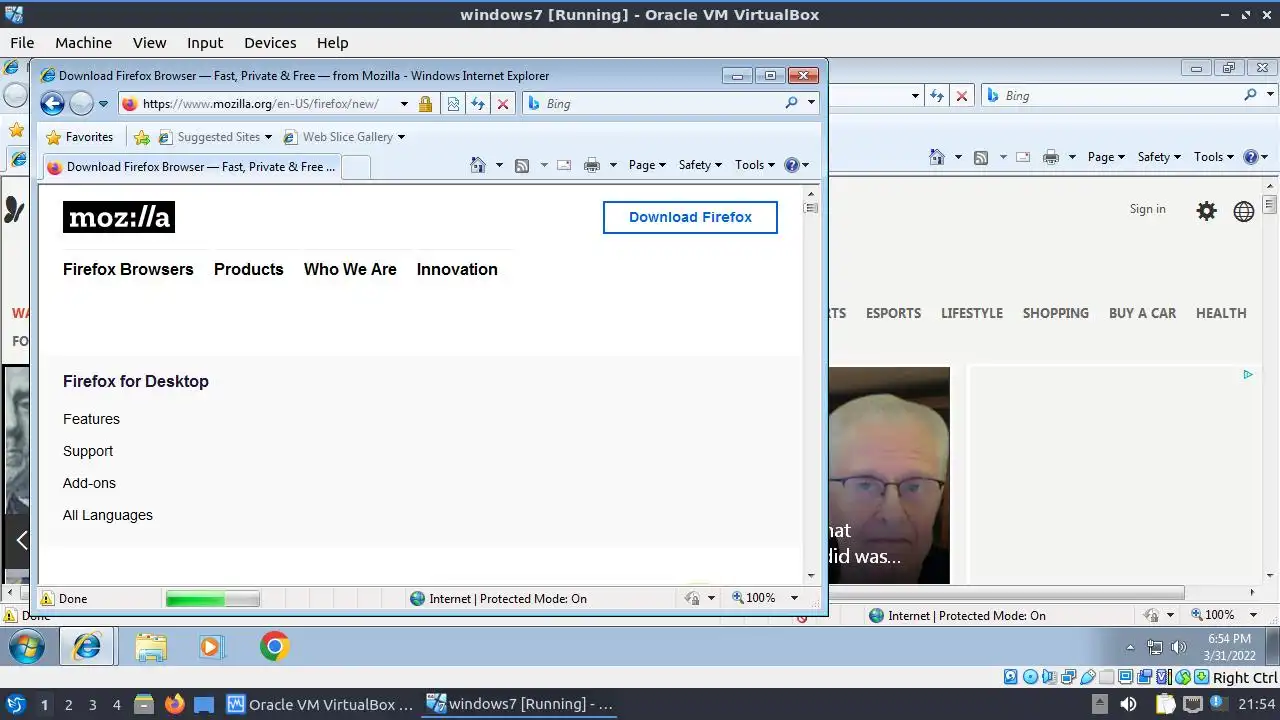Open recent pages dropdown next to Forward button
Screen dimensions: 1280x720
pos(103,103)
